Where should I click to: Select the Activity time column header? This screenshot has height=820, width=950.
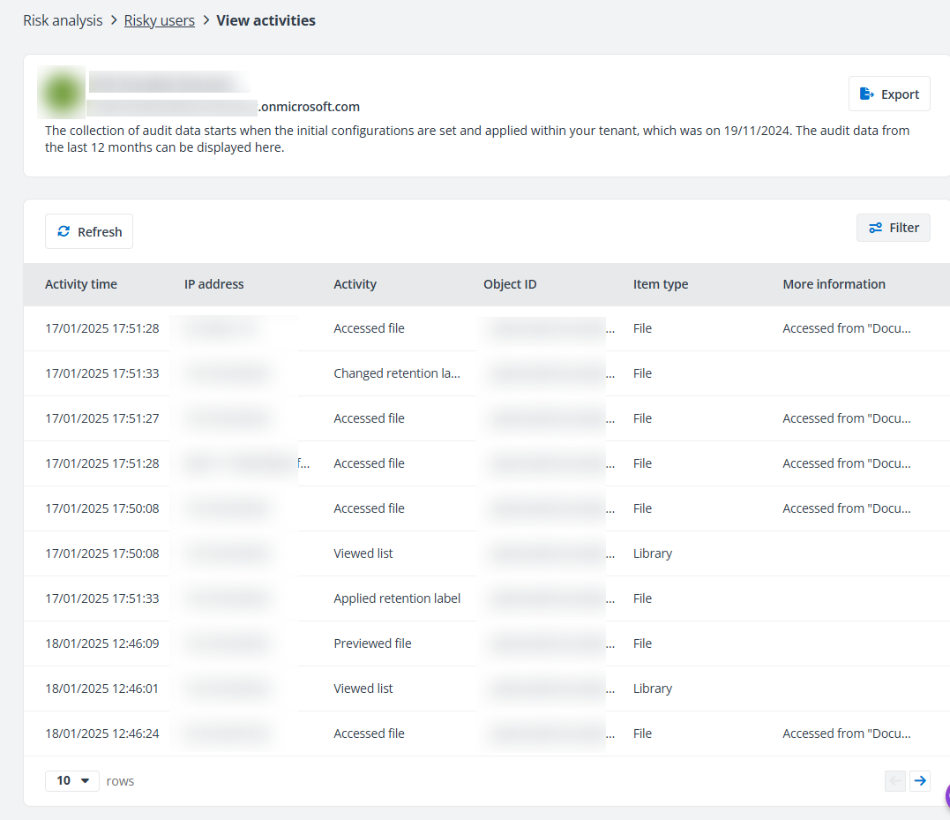81,284
